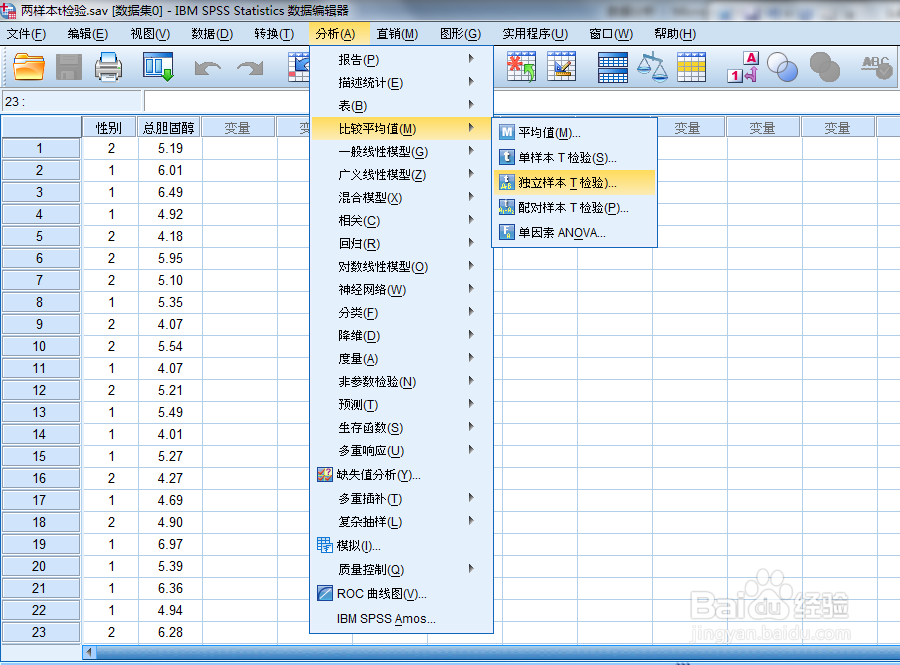Click the Split File toolbar icon
Viewport: 900px width, 665px height.
(x=612, y=67)
